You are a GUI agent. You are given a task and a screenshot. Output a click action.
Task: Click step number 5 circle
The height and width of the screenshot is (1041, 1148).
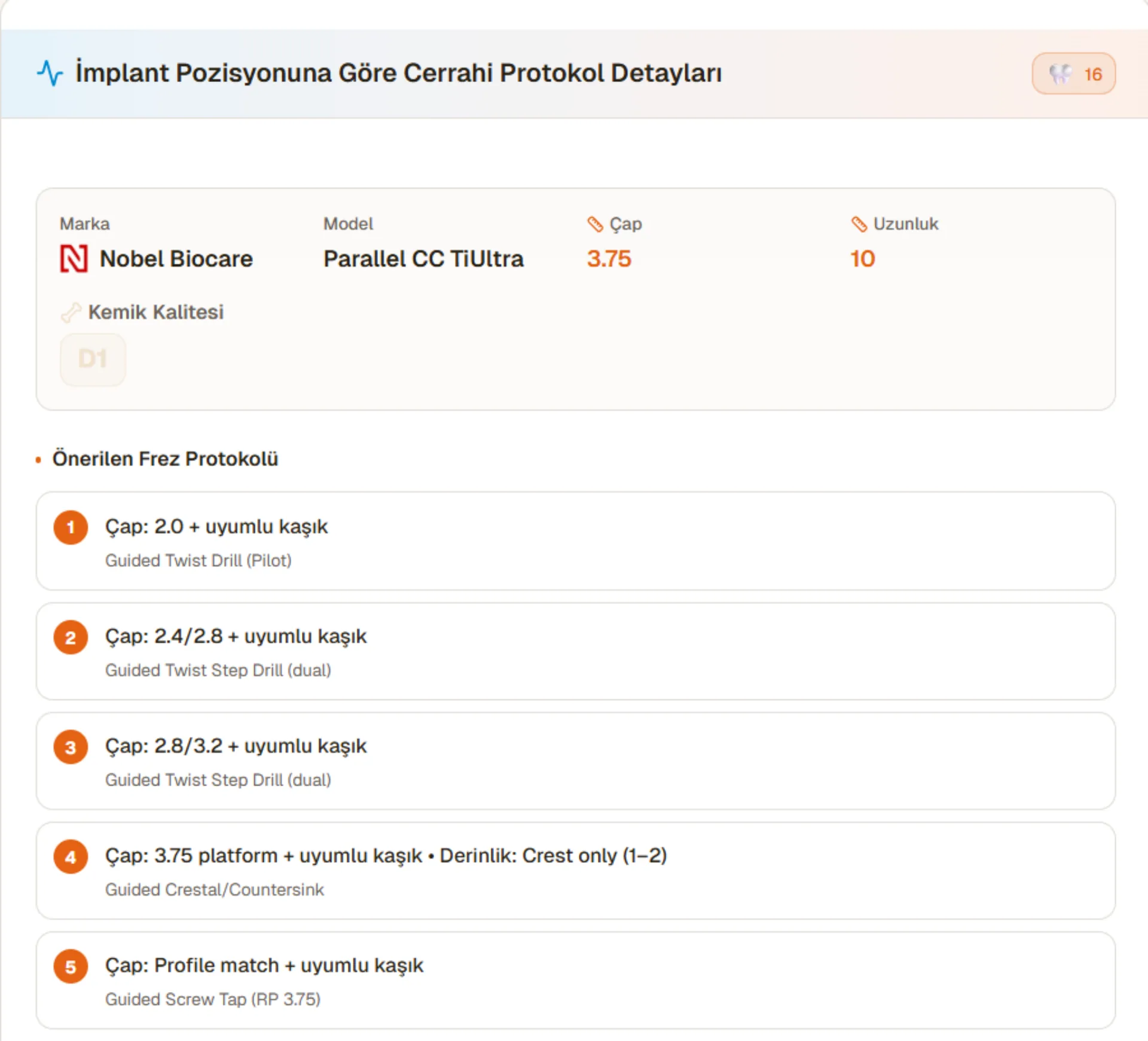pos(71,966)
